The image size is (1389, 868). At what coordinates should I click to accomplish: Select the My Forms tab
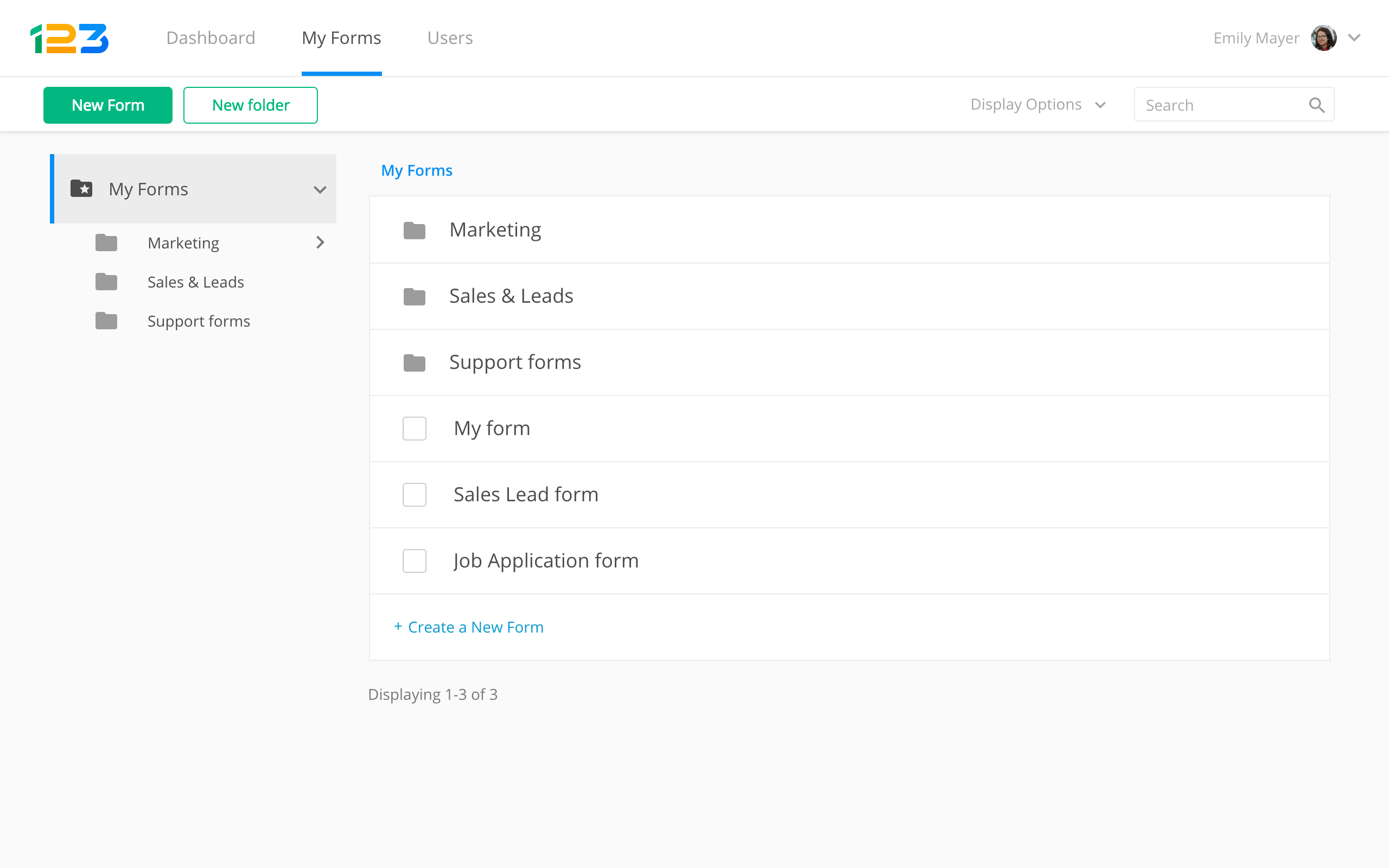[x=342, y=38]
